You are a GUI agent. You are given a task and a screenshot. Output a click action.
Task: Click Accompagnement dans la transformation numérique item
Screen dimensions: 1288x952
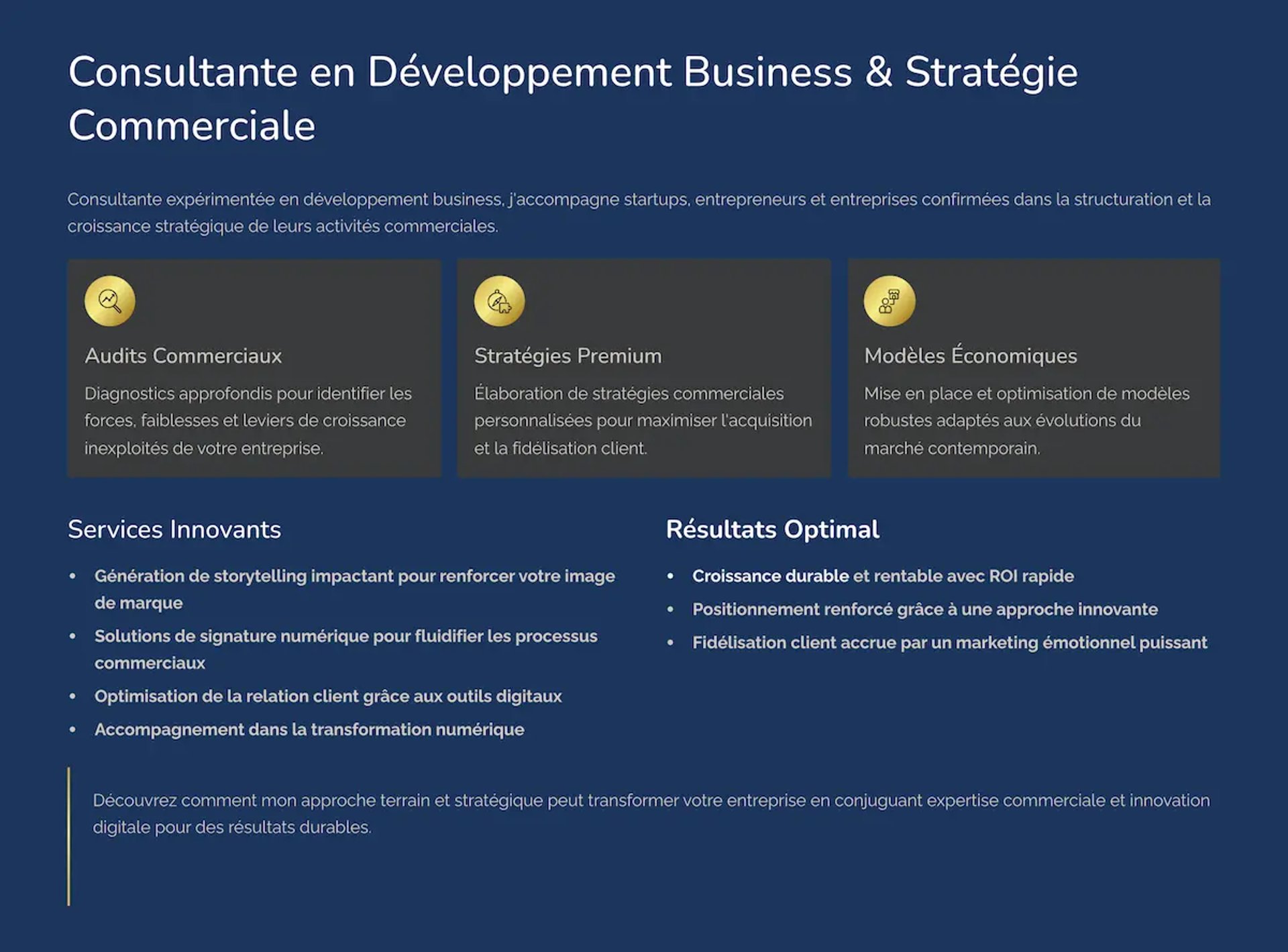point(309,729)
